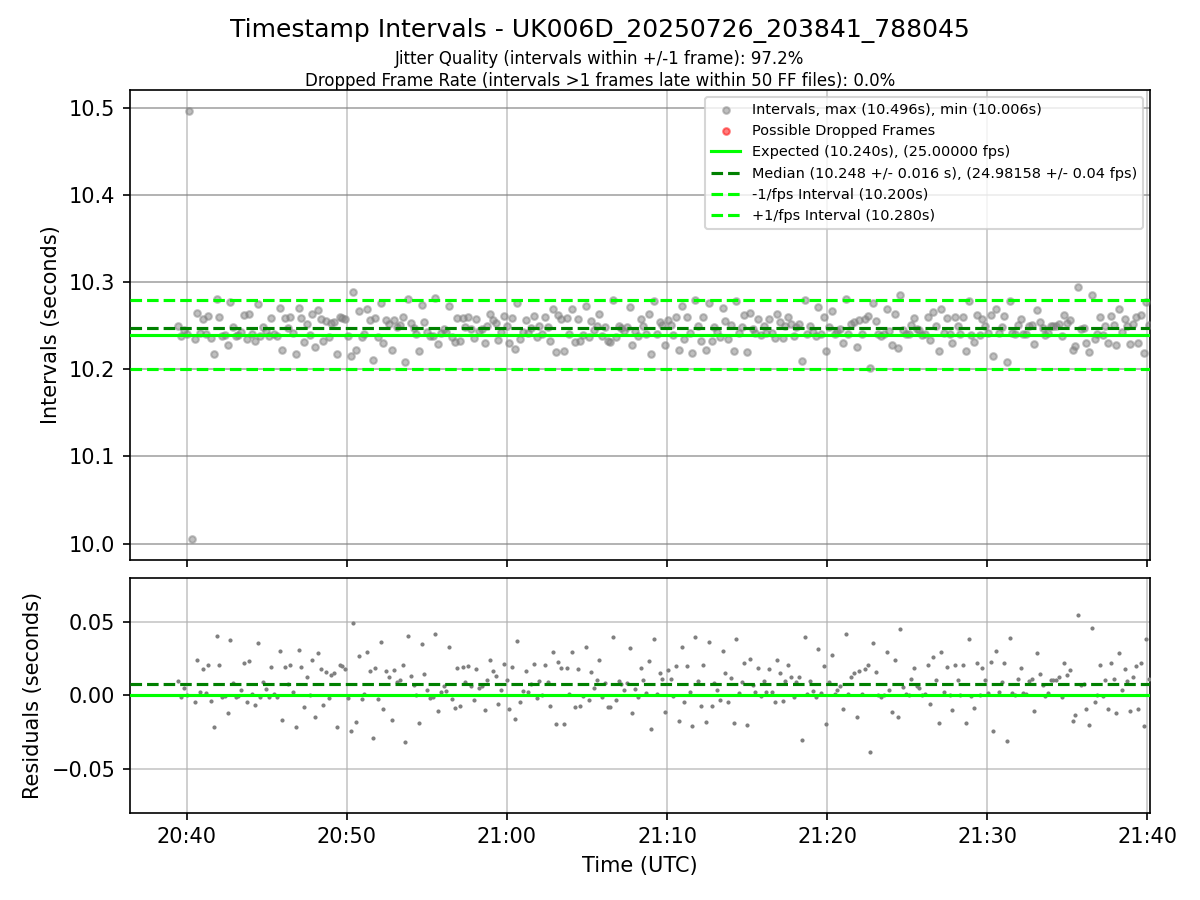Click the 21:30 time tick label

[988, 837]
